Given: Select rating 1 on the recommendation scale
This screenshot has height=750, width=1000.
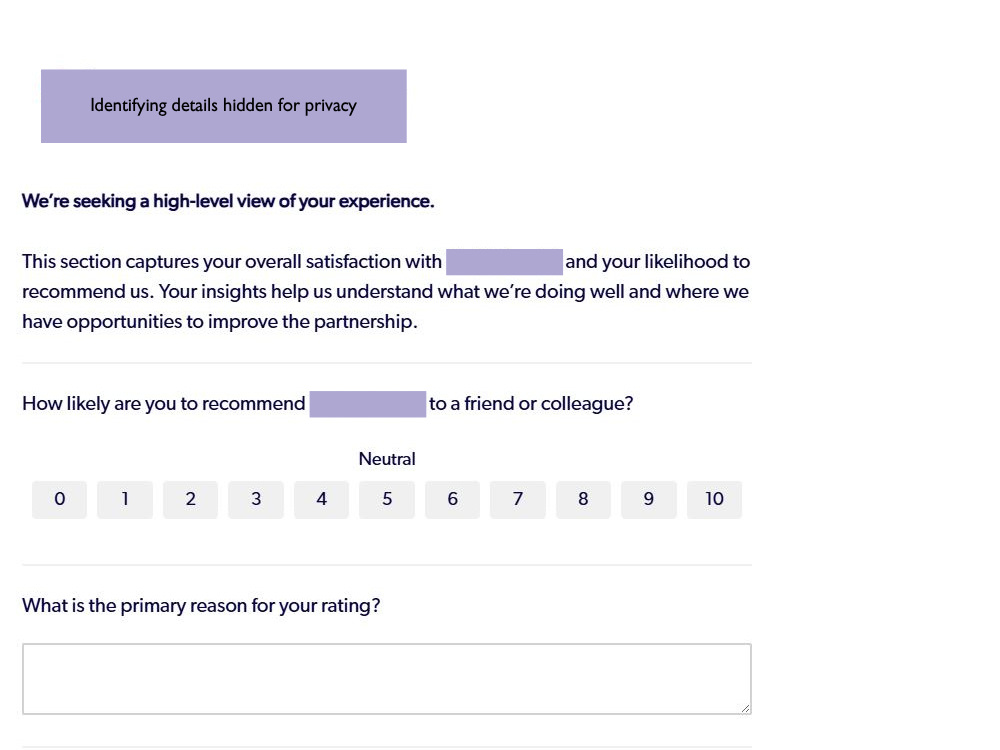Looking at the screenshot, I should tap(125, 499).
